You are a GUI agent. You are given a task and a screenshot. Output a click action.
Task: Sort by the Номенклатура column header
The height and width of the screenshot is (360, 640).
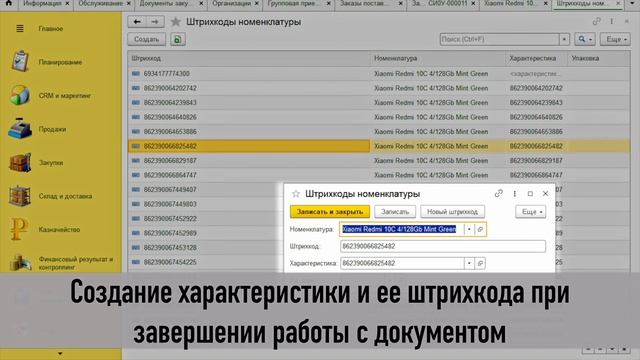coord(438,58)
